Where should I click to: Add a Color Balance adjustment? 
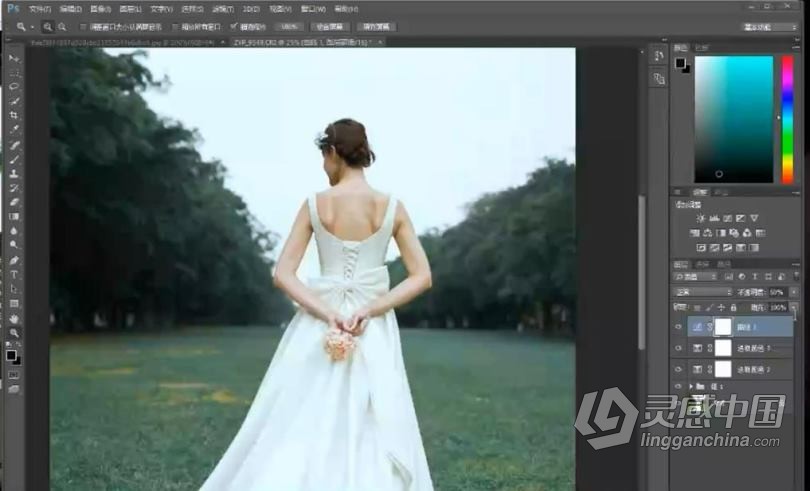coord(708,233)
